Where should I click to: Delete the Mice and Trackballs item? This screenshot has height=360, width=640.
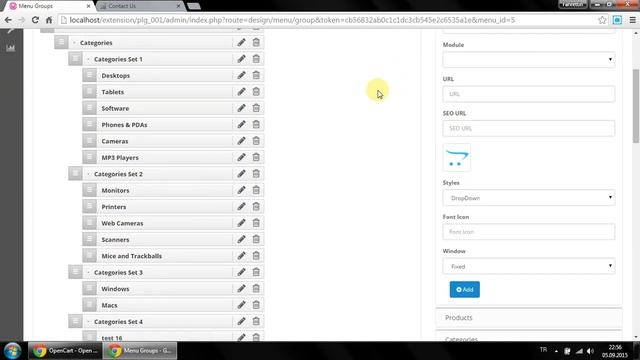(256, 256)
